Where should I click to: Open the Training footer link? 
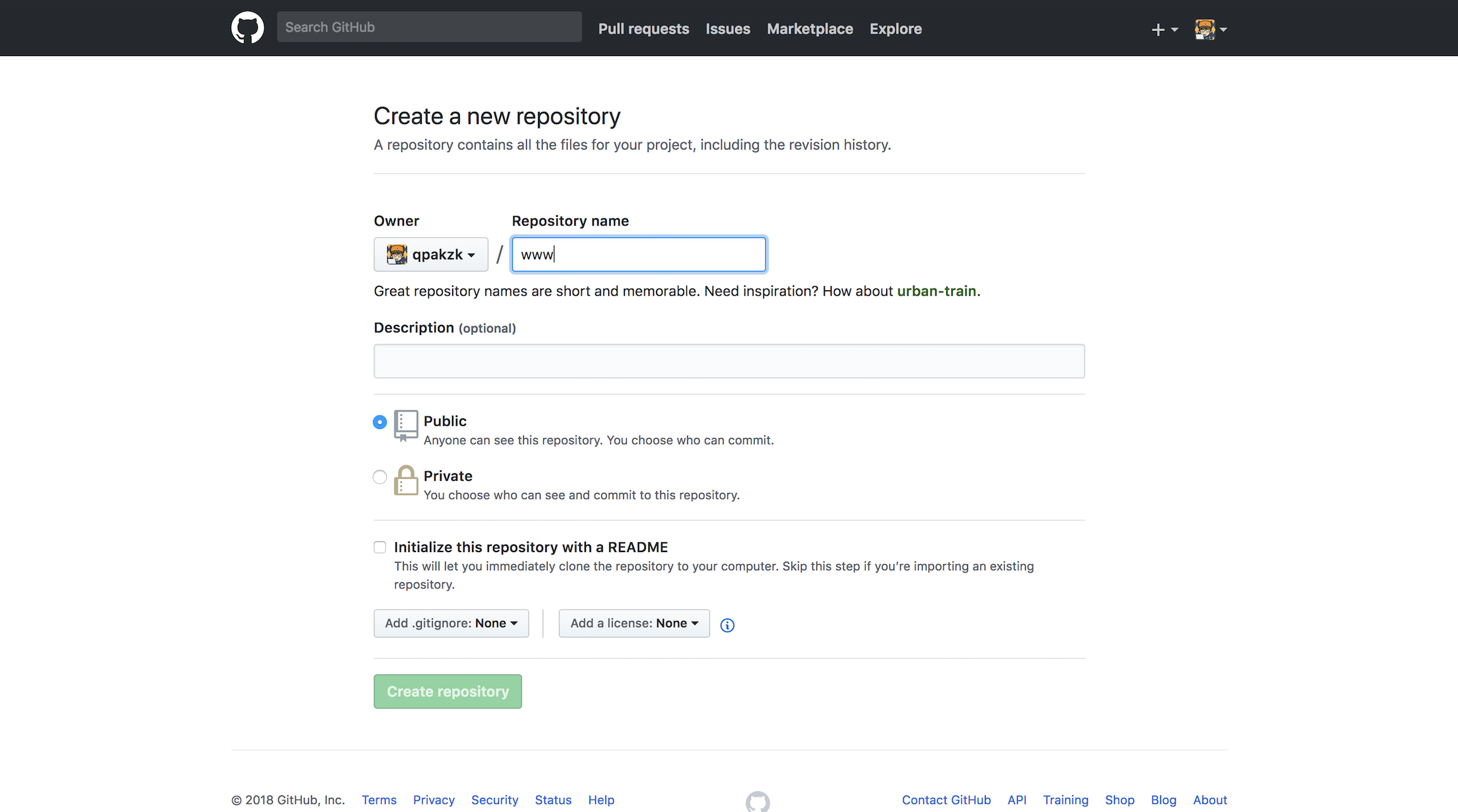1065,800
